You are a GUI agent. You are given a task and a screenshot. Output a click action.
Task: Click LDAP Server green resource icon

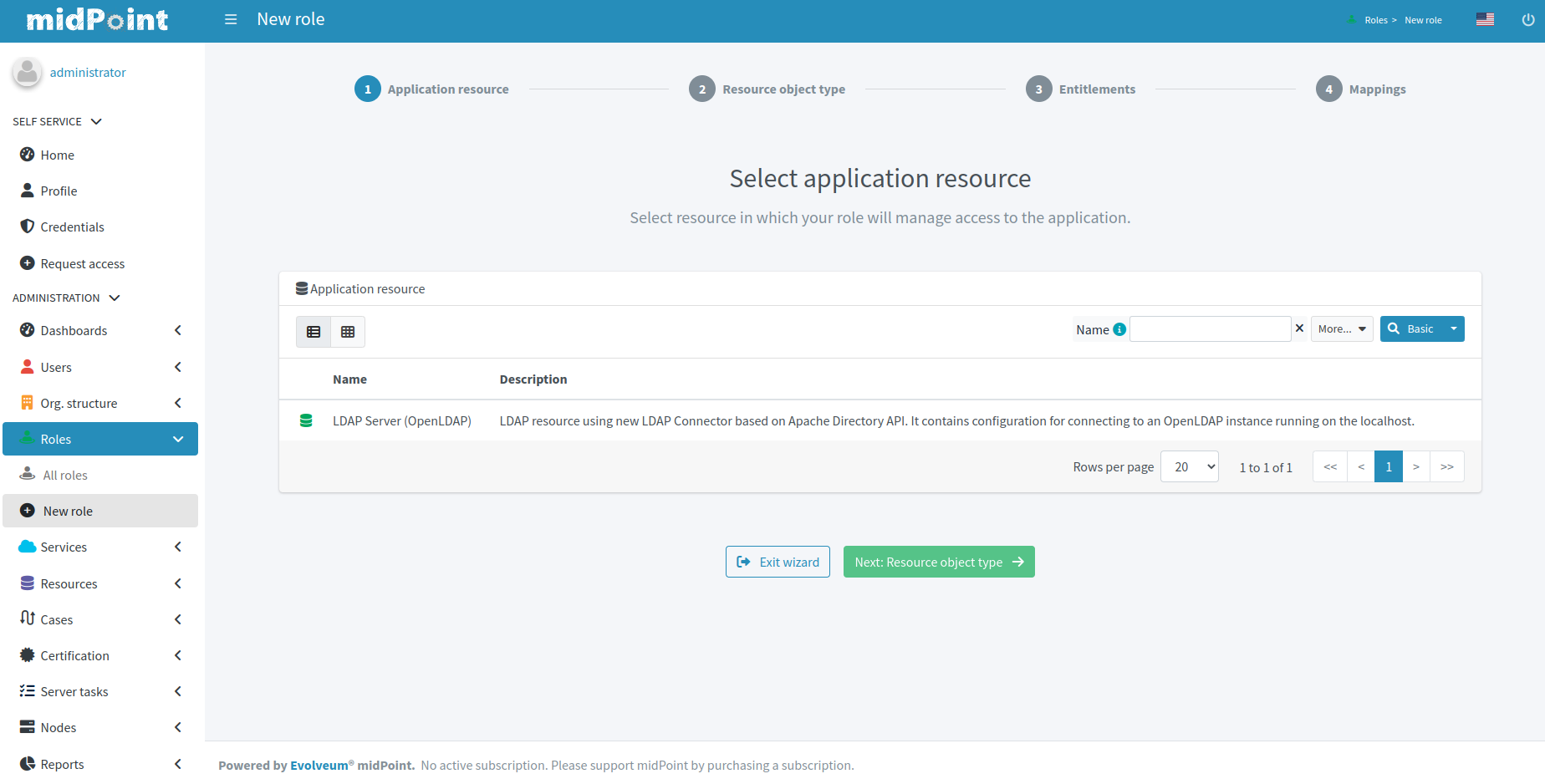coord(306,421)
